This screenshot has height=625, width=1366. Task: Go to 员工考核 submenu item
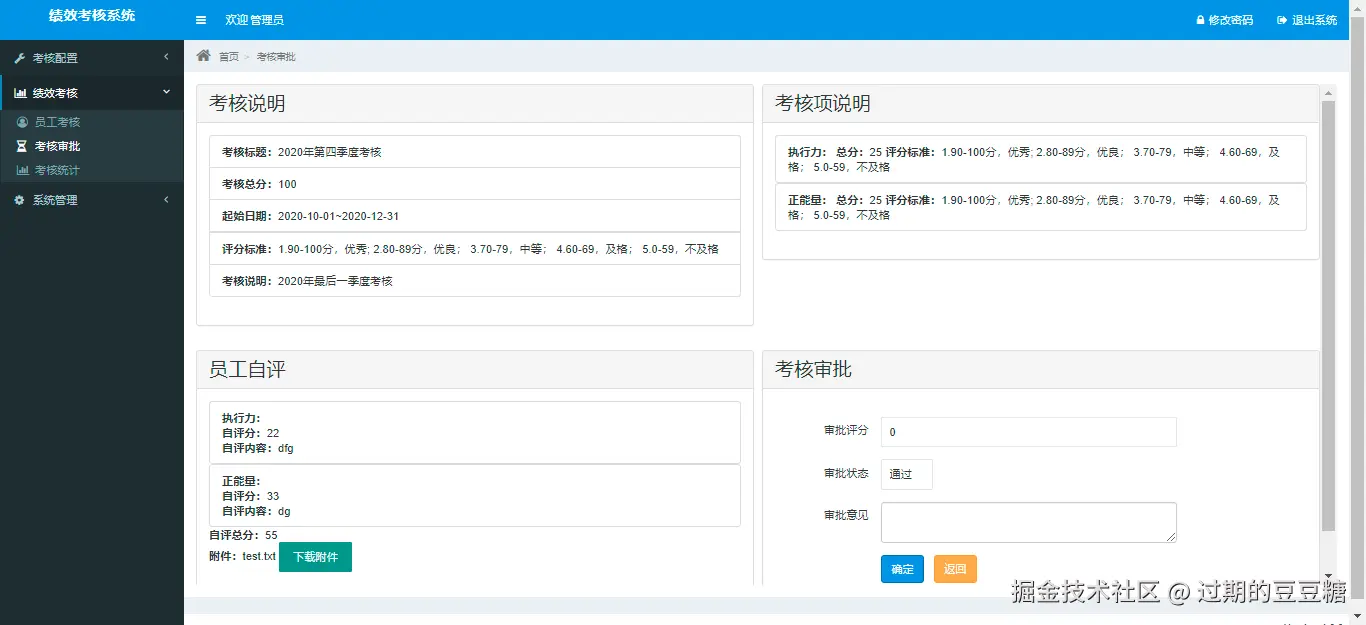click(57, 122)
